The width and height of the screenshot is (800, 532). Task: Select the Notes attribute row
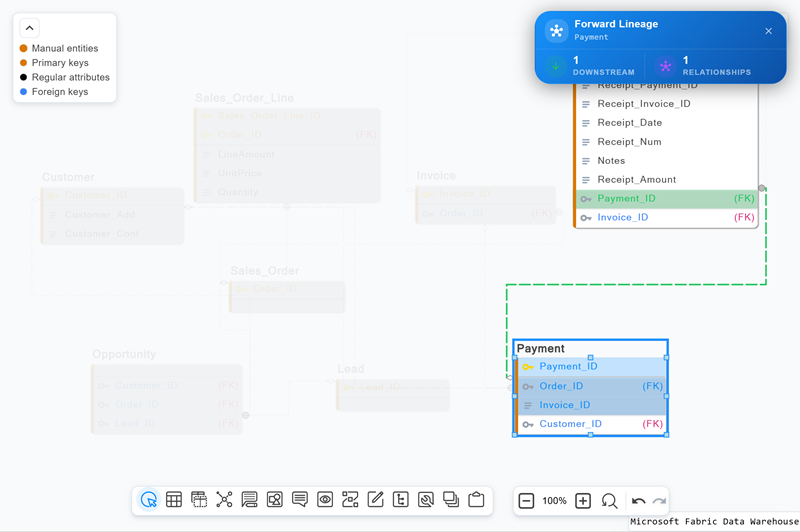[x=666, y=161]
